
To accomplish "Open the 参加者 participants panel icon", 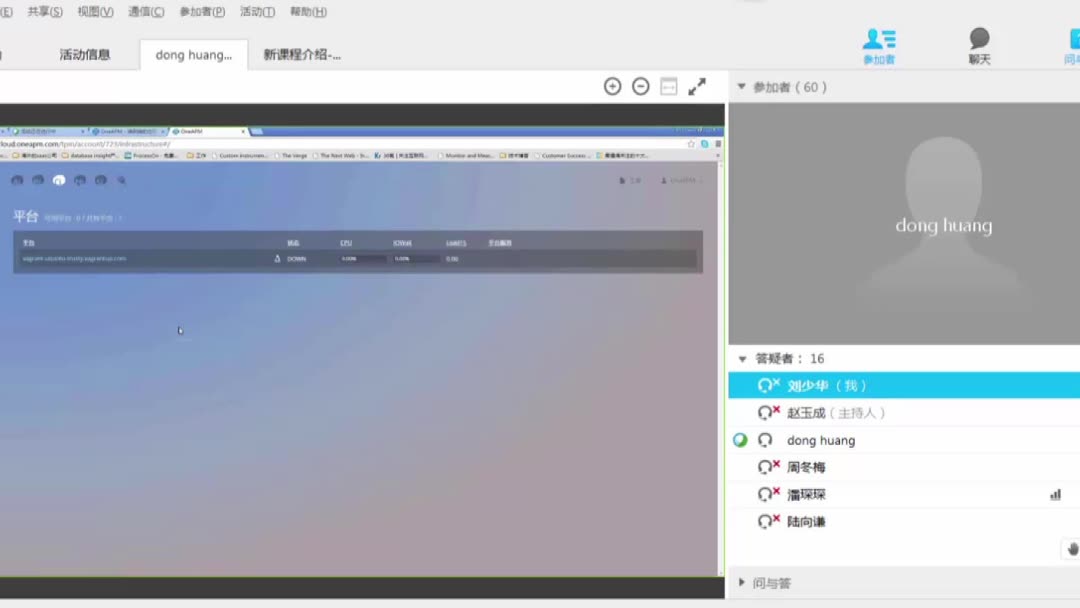I will click(x=877, y=44).
